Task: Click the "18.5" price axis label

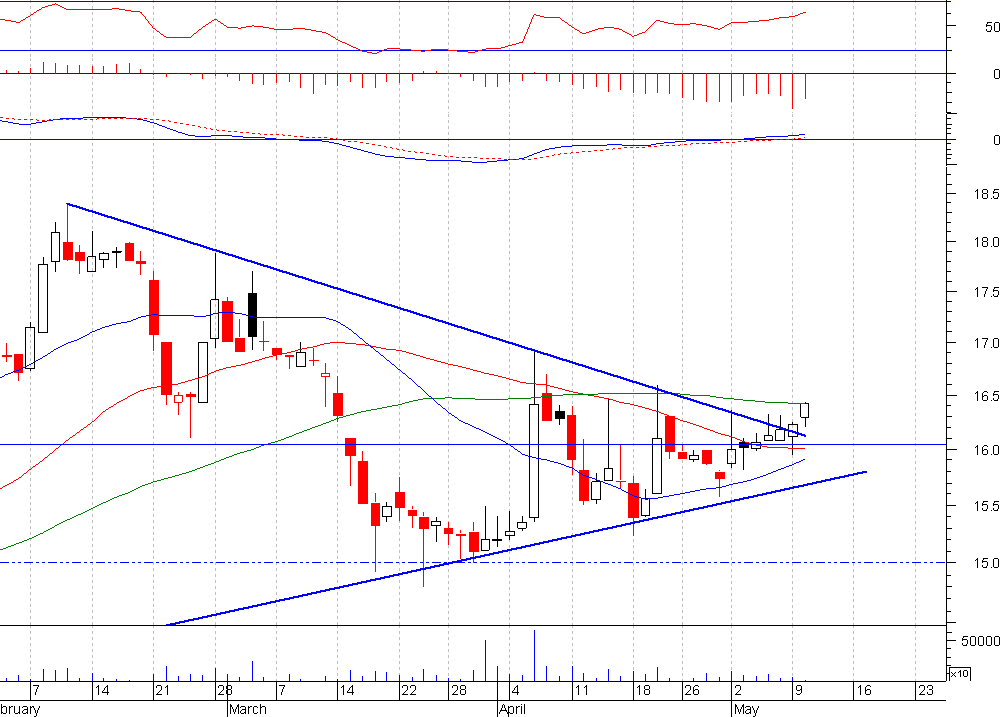Action: (985, 194)
